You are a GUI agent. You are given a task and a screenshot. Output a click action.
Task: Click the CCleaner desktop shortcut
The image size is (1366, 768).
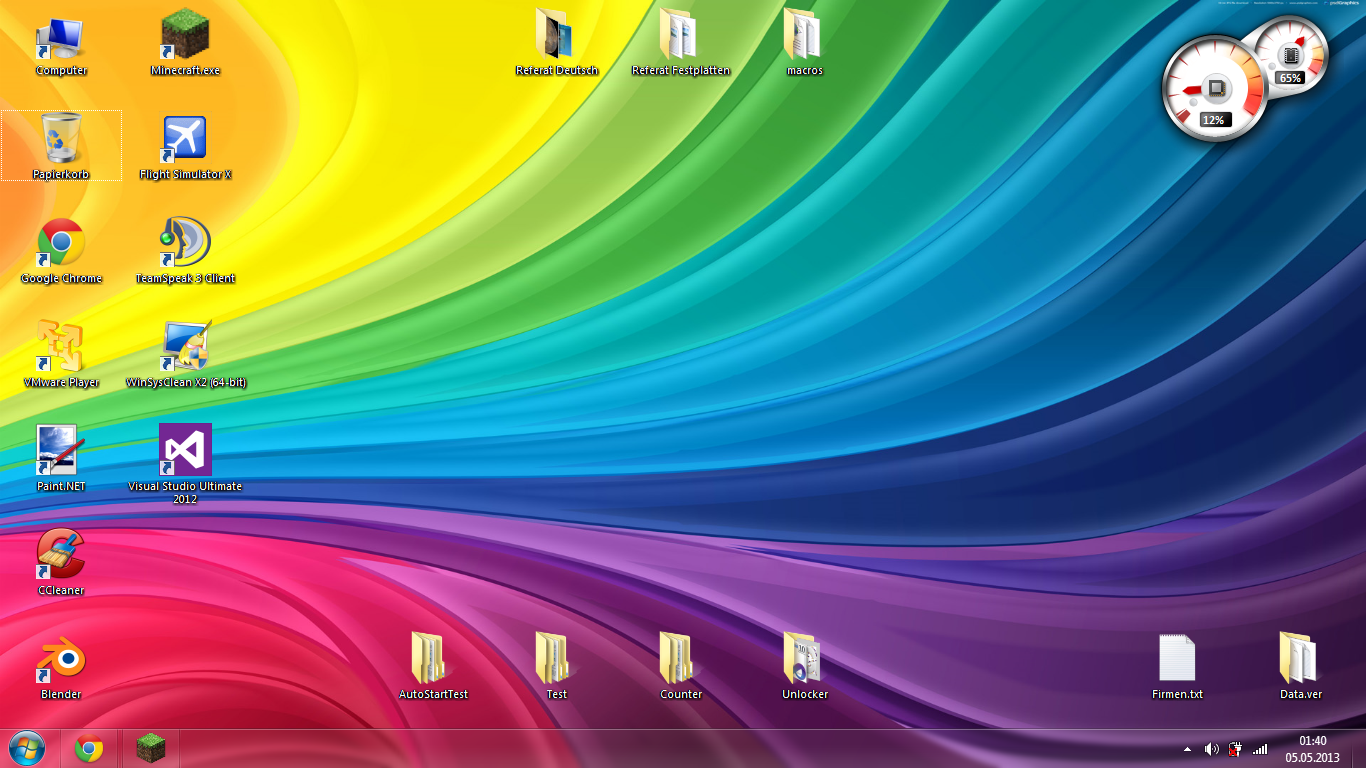[x=61, y=556]
